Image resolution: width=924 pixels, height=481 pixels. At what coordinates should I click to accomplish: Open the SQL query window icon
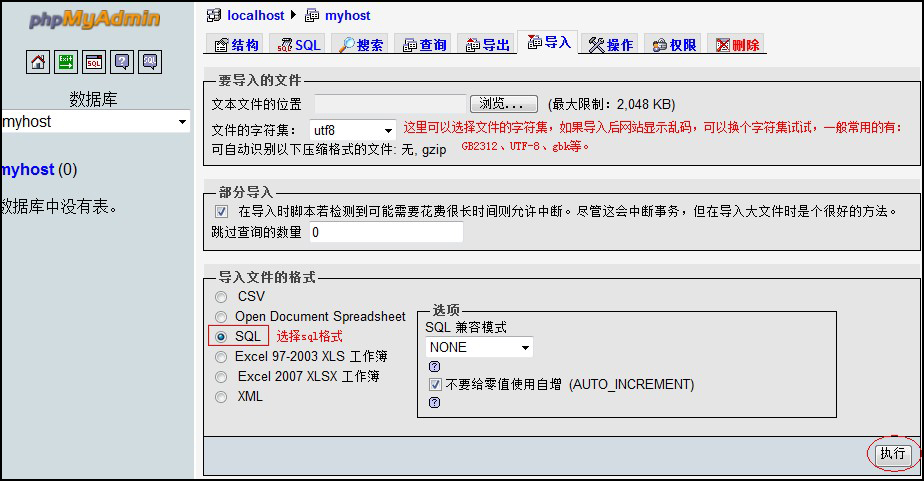coord(94,62)
